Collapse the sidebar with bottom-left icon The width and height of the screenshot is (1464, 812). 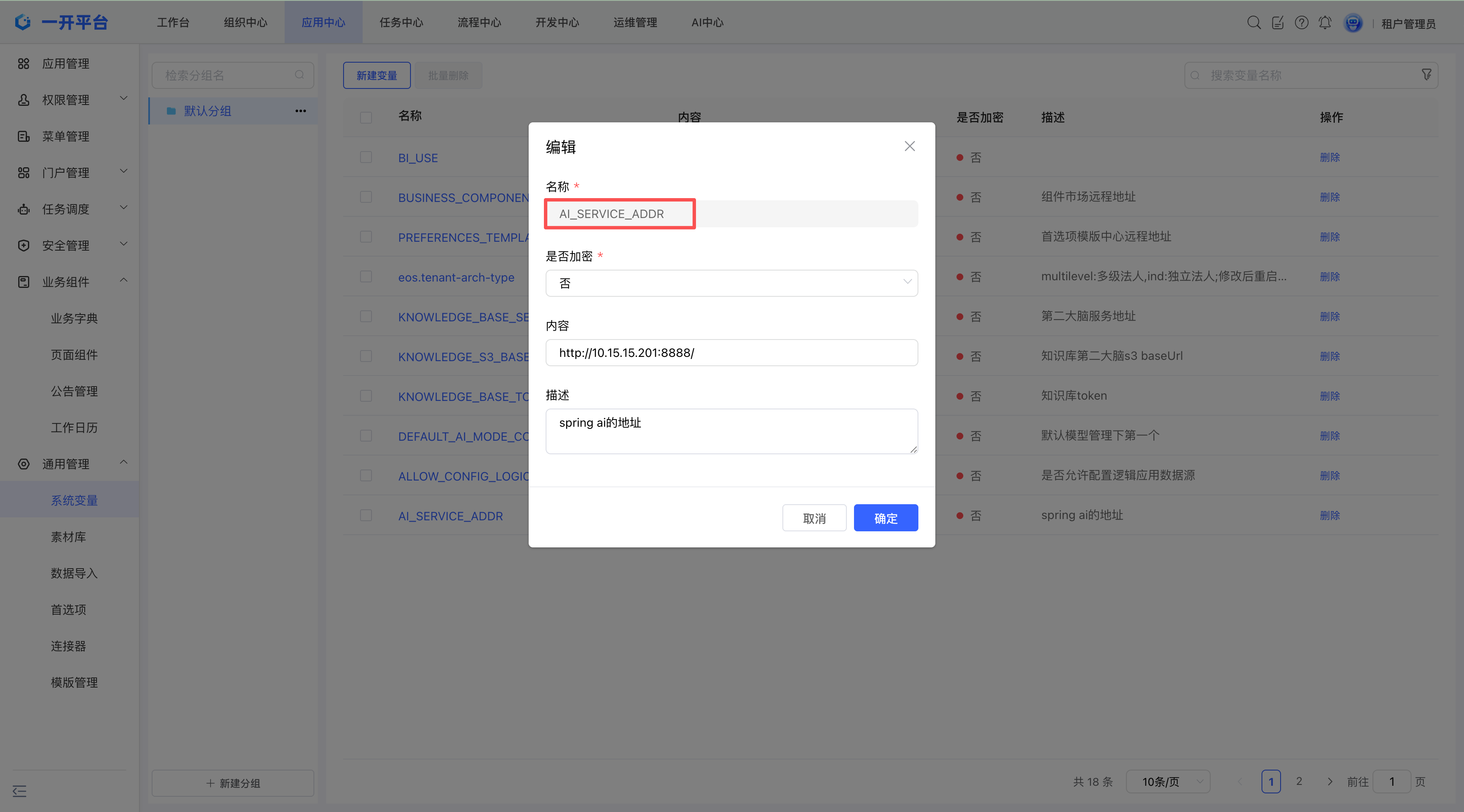19,790
